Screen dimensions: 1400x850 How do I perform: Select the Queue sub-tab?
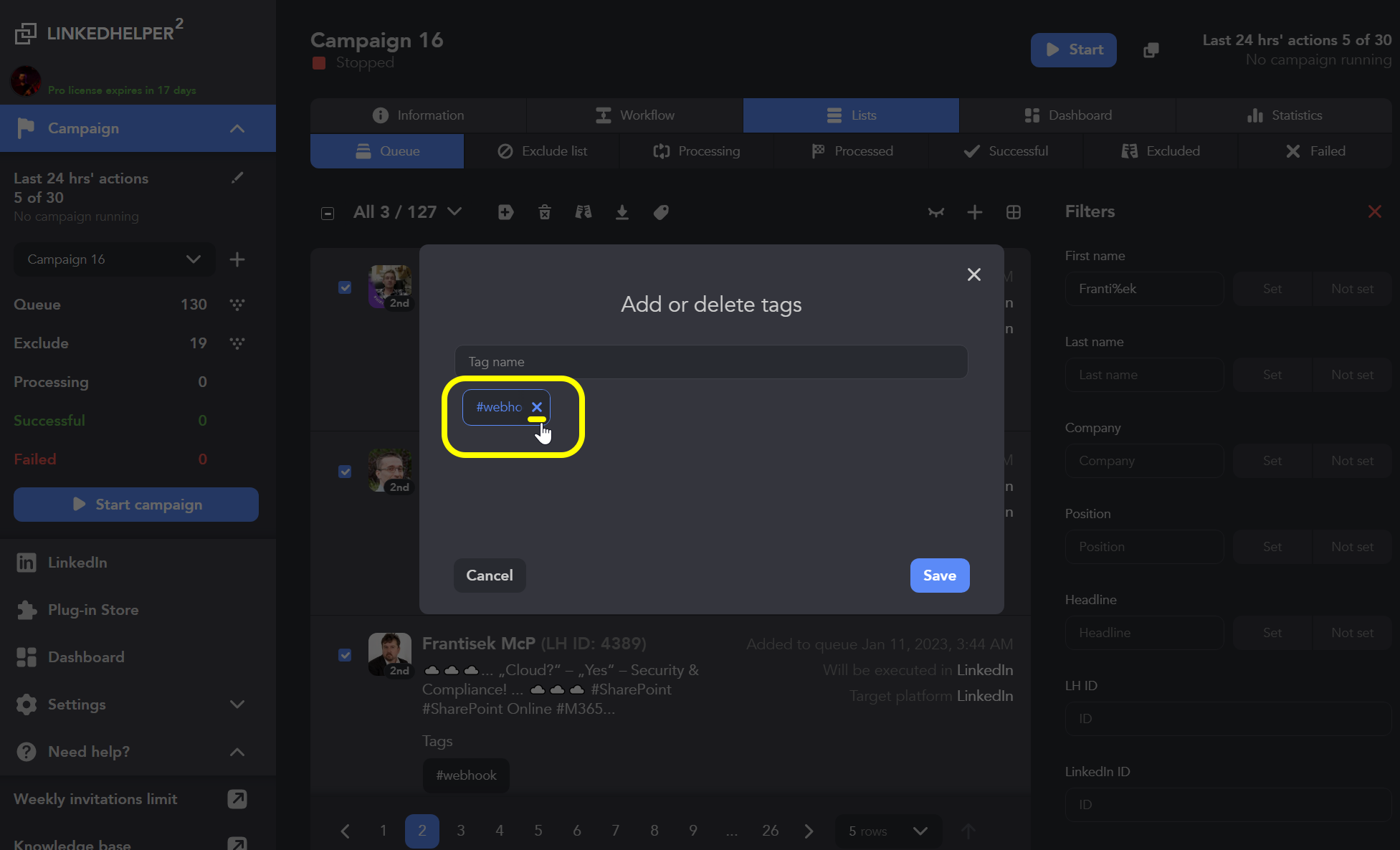tap(387, 151)
